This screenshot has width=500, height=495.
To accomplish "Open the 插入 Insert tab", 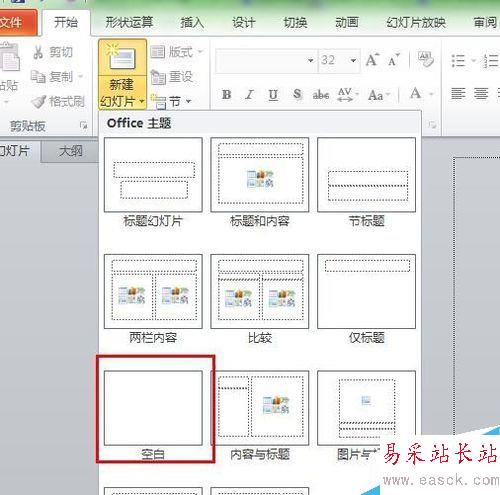I will coord(192,22).
